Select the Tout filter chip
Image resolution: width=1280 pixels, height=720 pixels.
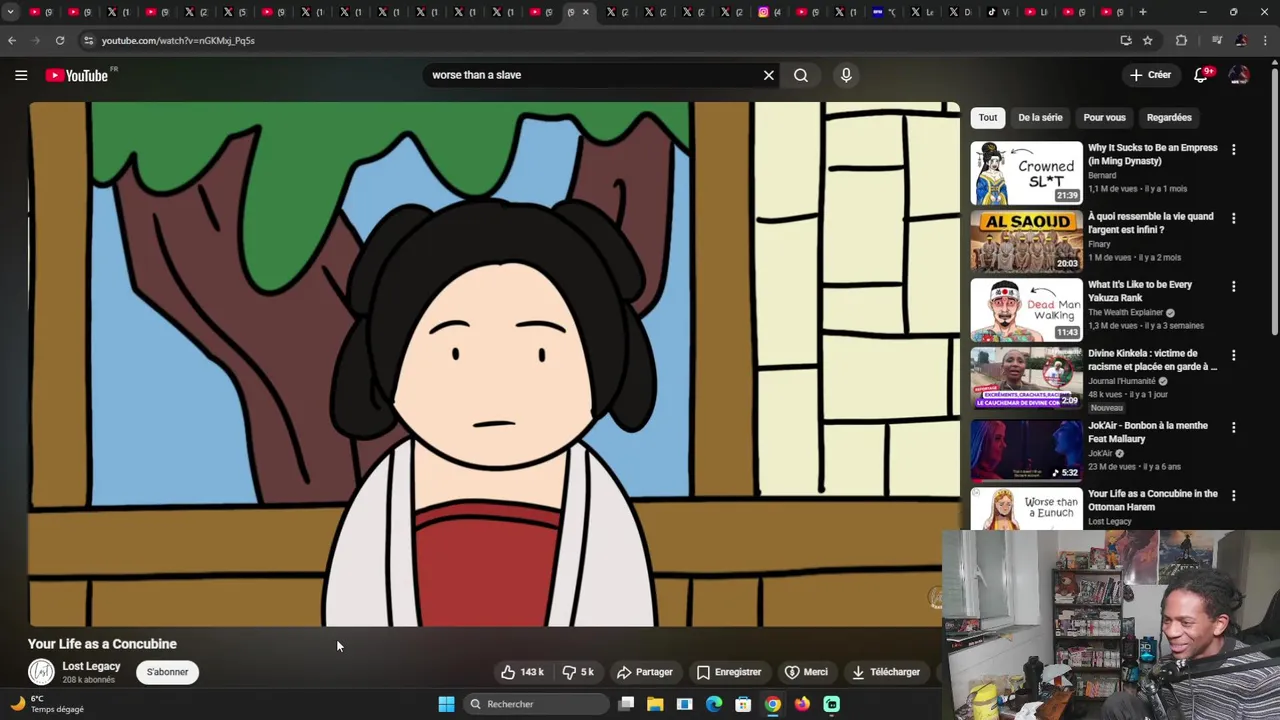pyautogui.click(x=988, y=117)
